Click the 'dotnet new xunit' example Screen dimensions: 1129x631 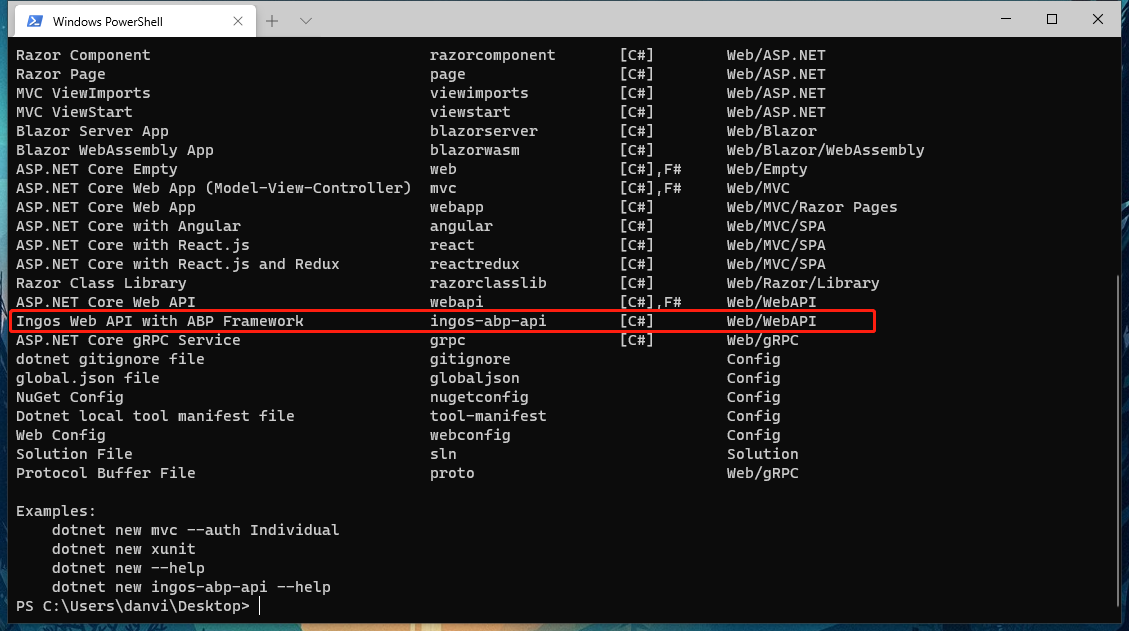coord(123,549)
